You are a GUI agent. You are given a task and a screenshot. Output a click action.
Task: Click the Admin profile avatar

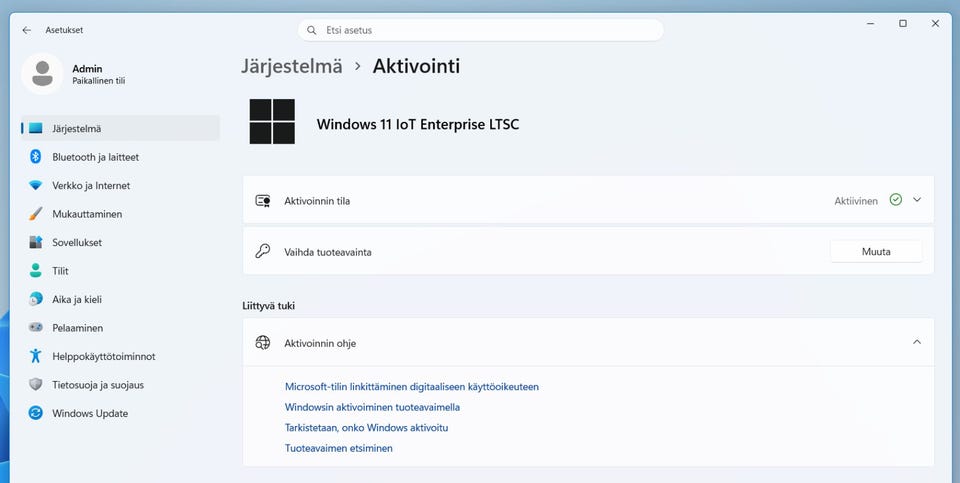pos(42,73)
